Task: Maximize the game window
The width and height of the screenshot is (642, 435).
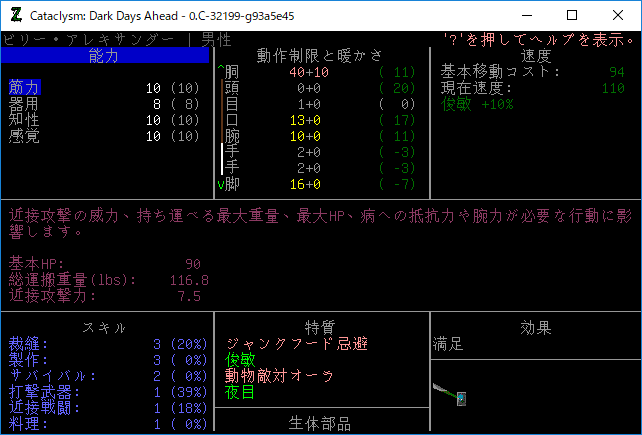Action: pyautogui.click(x=572, y=15)
